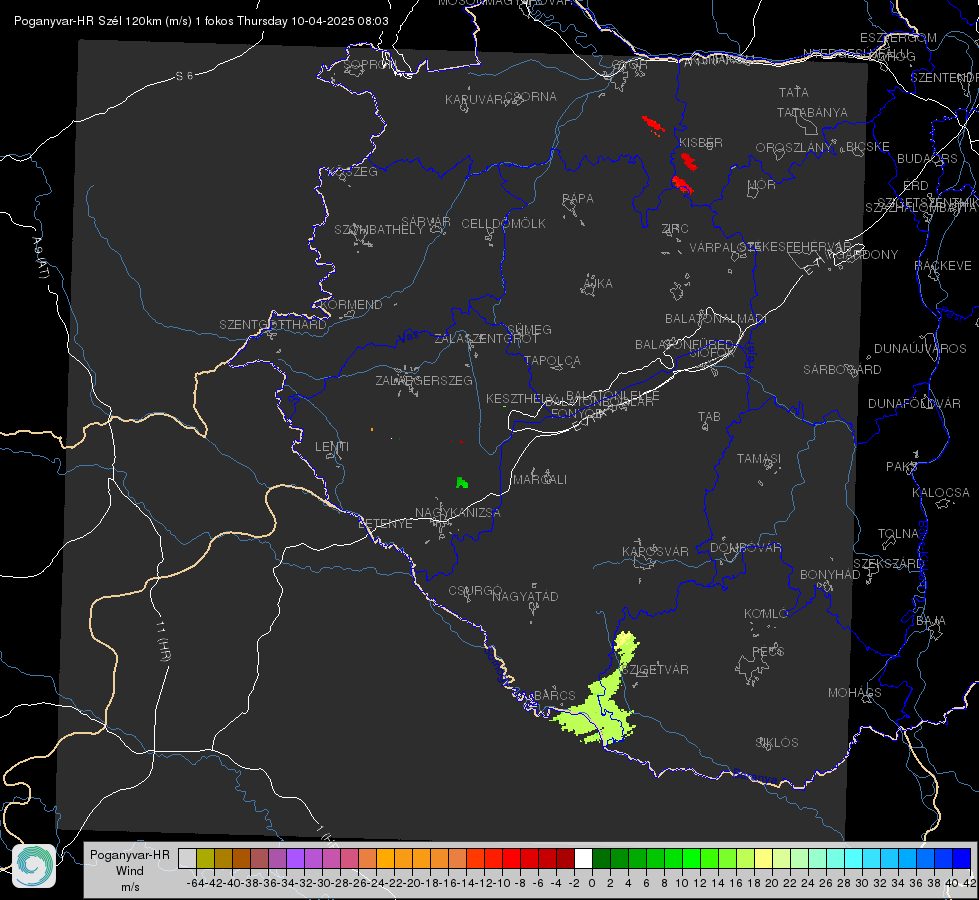Click the TAMASI city label
The image size is (979, 900).
coord(759,459)
